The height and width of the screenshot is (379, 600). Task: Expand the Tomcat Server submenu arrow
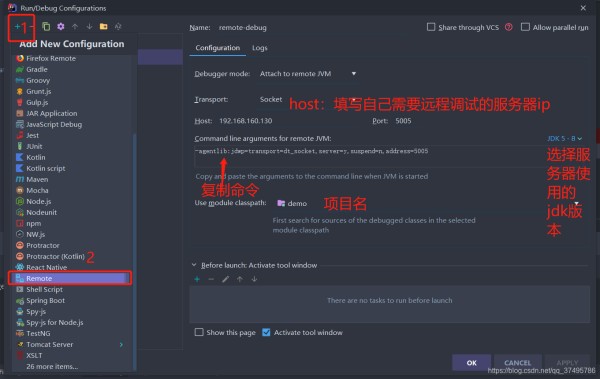click(121, 345)
